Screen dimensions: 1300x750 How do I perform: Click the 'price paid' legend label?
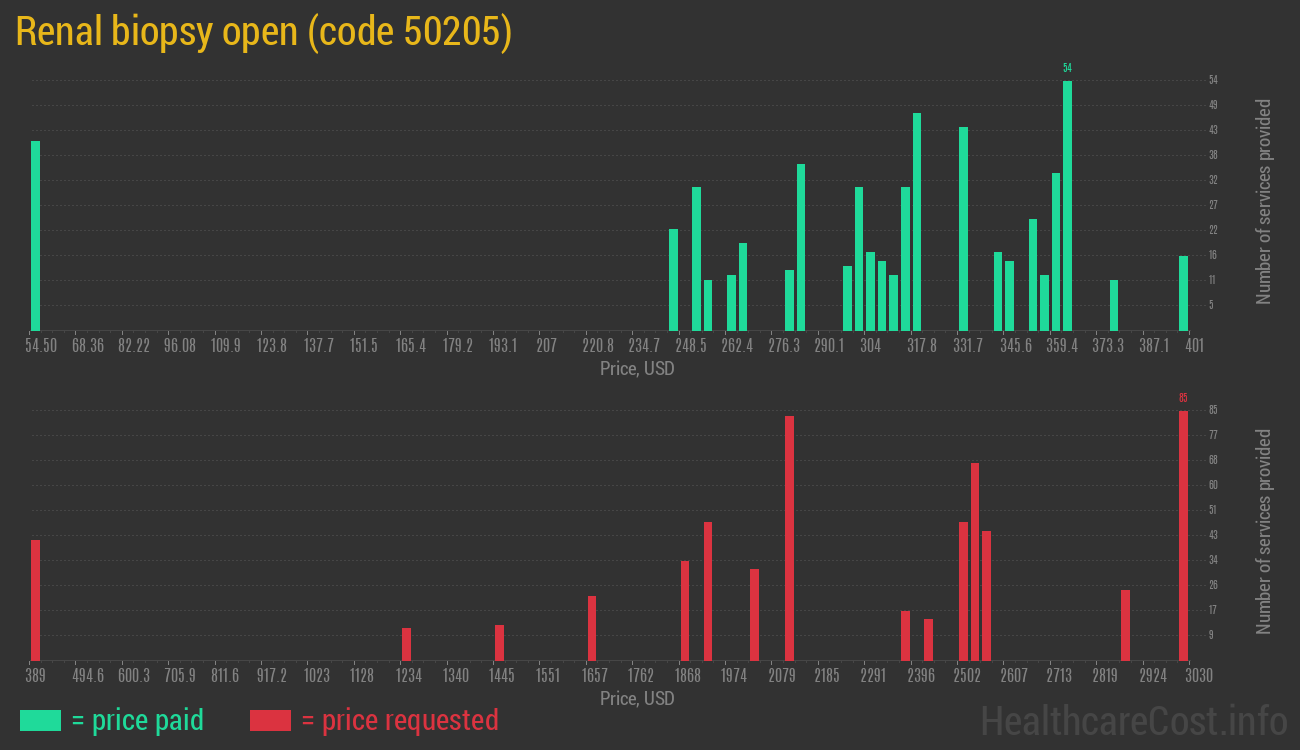click(138, 720)
